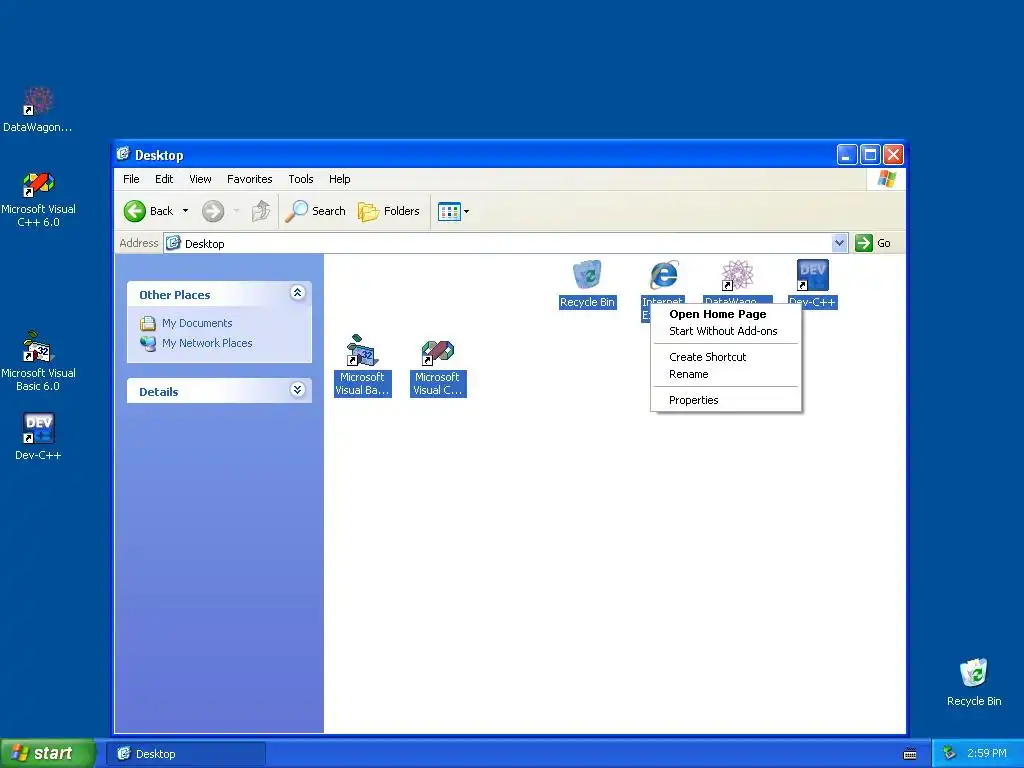The height and width of the screenshot is (768, 1024).
Task: Click the system tray icon beside the clock
Action: pyautogui.click(x=950, y=754)
